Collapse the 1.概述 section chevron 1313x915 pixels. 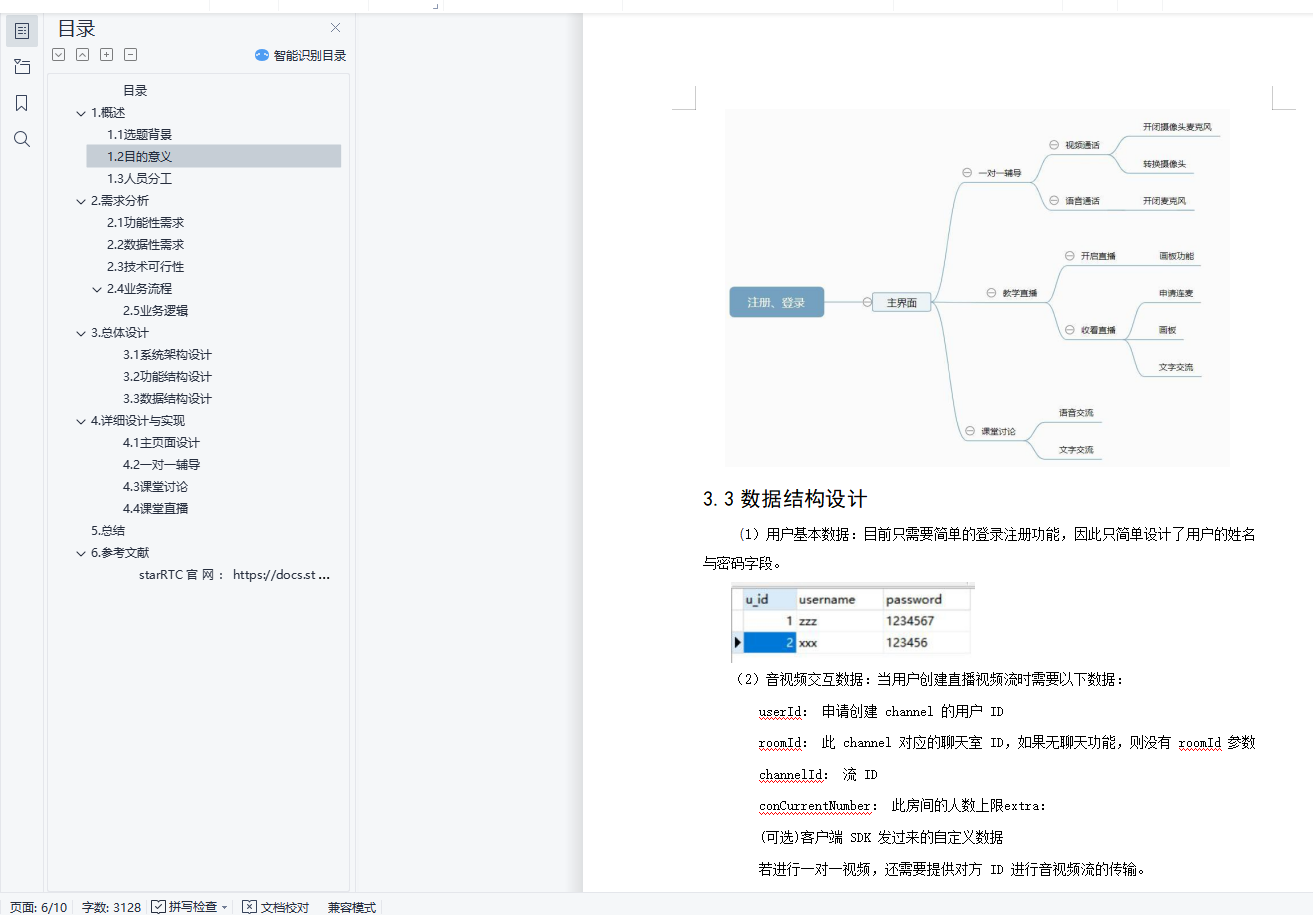[81, 113]
